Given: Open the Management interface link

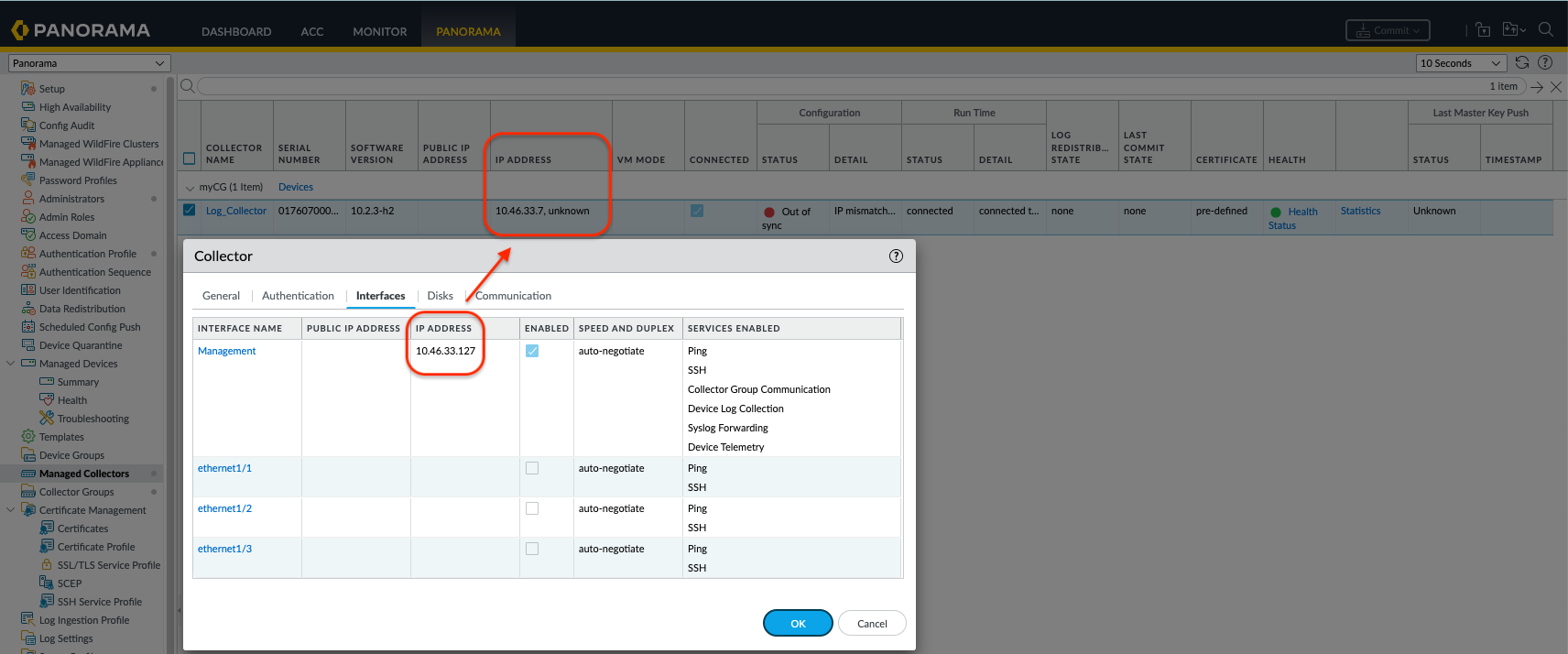Looking at the screenshot, I should pos(227,351).
